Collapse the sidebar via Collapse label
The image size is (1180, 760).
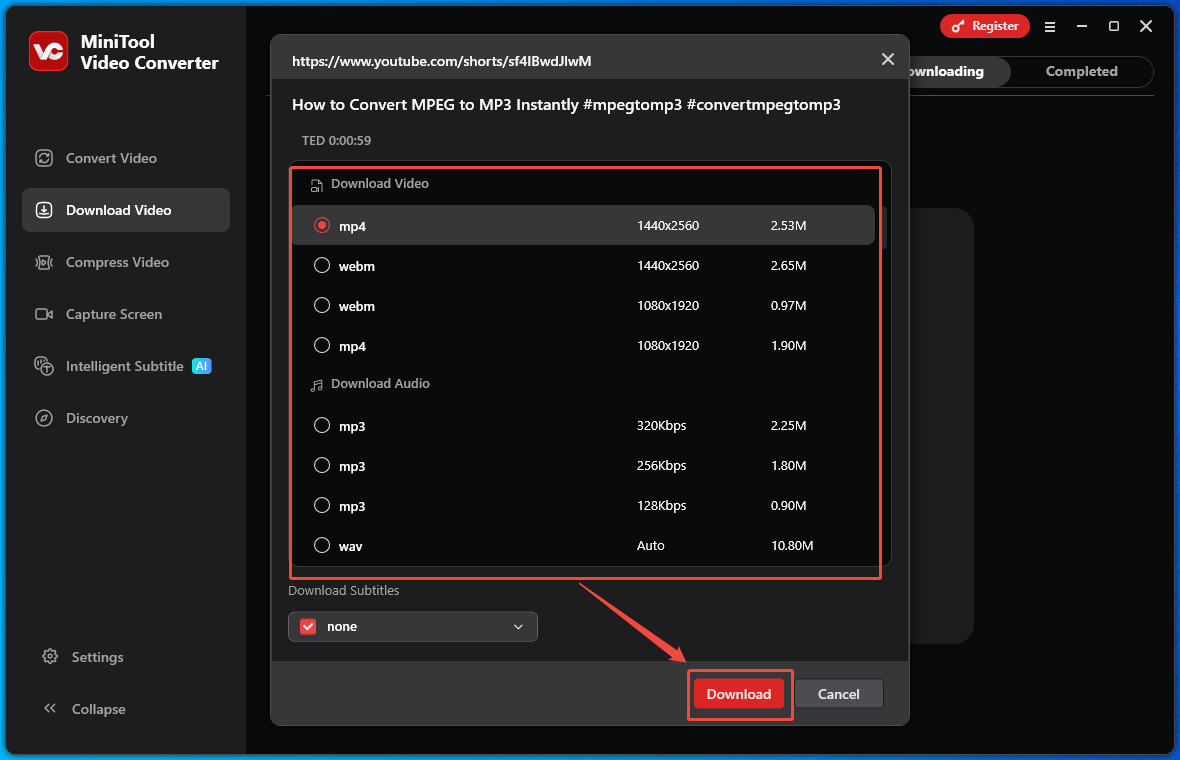pos(99,709)
